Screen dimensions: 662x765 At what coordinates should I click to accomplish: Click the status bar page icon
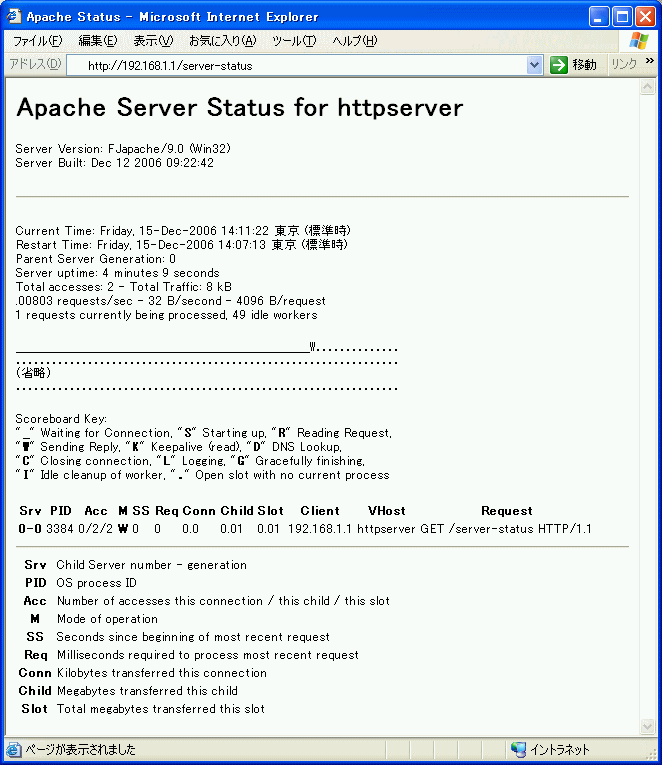coord(14,749)
